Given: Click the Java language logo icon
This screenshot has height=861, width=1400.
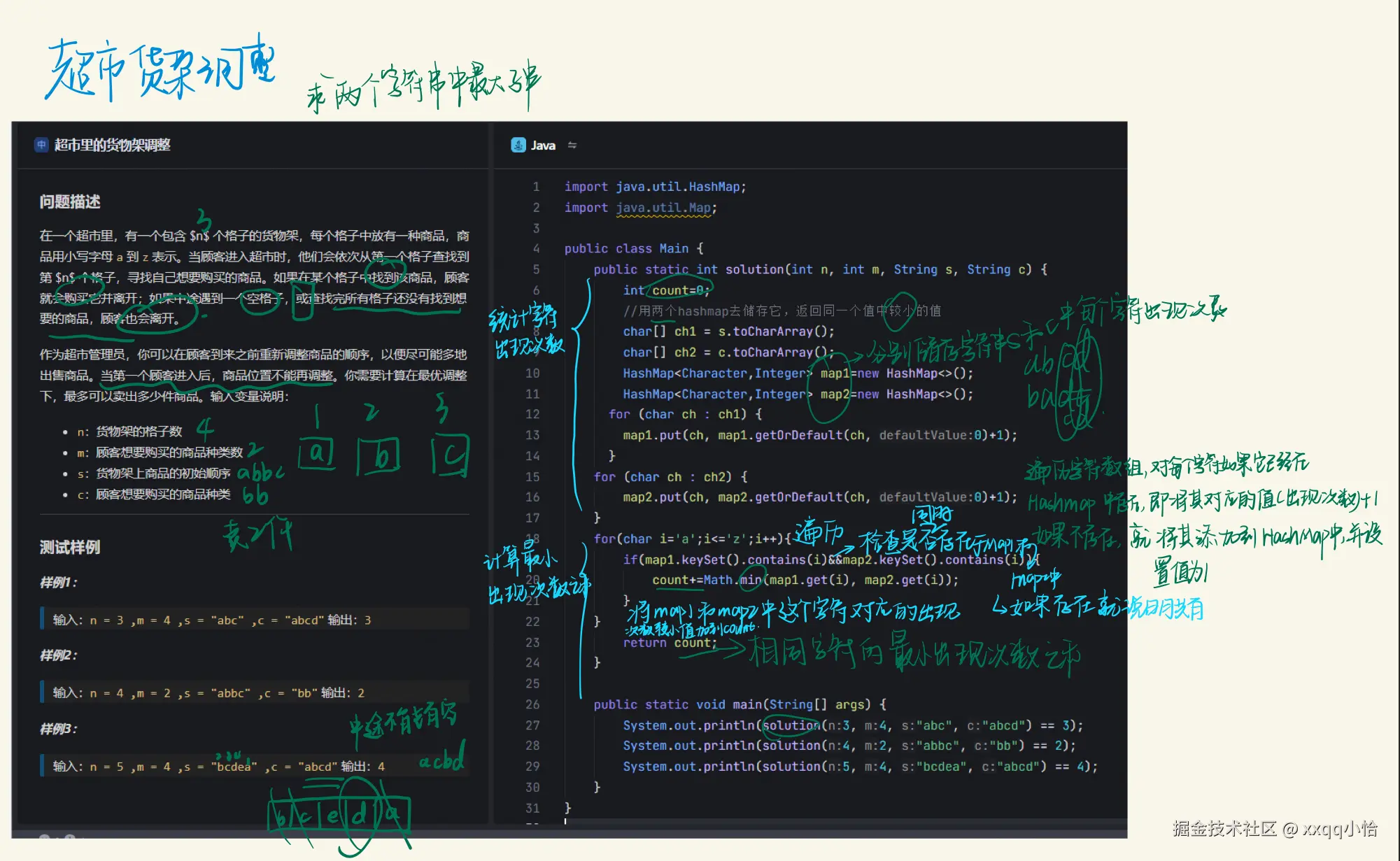Looking at the screenshot, I should point(518,145).
